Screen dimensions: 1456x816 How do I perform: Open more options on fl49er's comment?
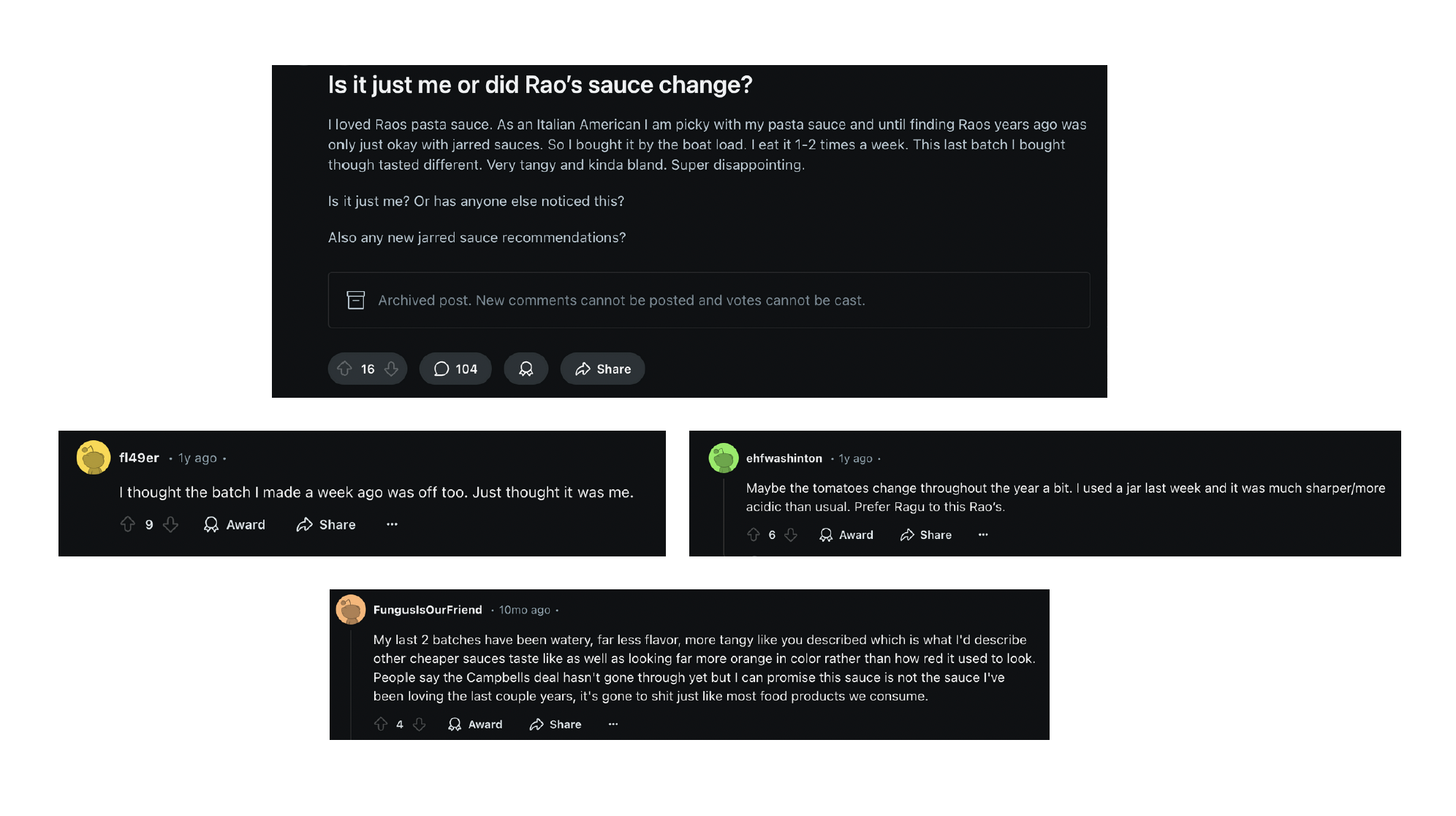[x=392, y=524]
